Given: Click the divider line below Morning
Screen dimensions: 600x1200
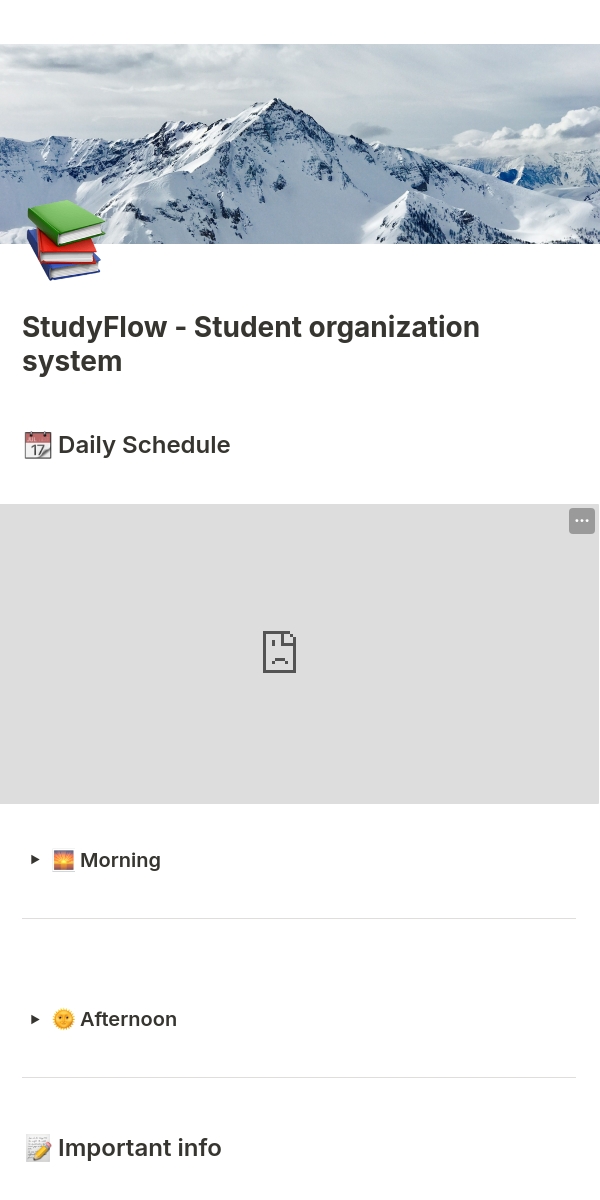Looking at the screenshot, I should [299, 918].
